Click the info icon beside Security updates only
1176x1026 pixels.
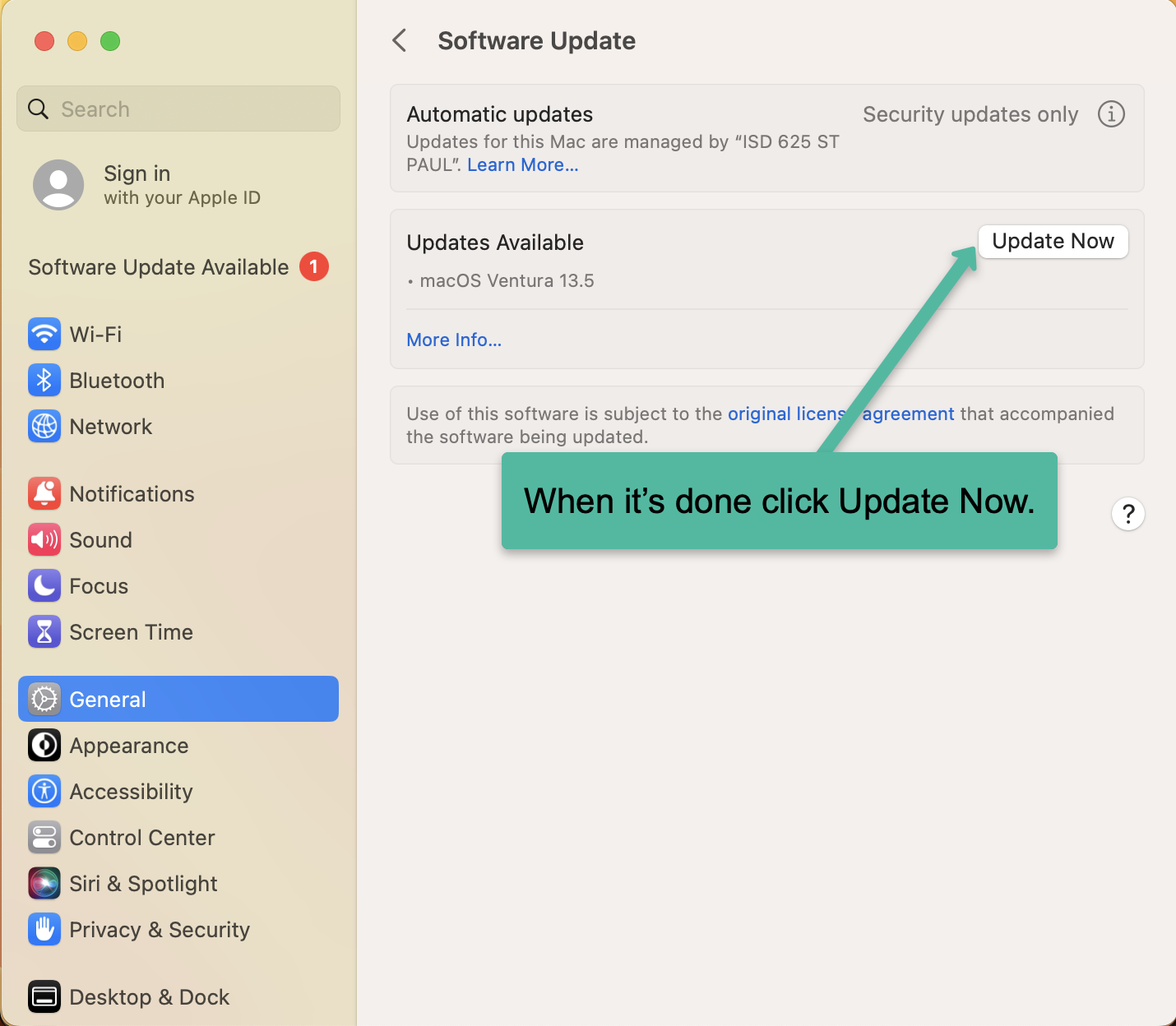click(1111, 114)
